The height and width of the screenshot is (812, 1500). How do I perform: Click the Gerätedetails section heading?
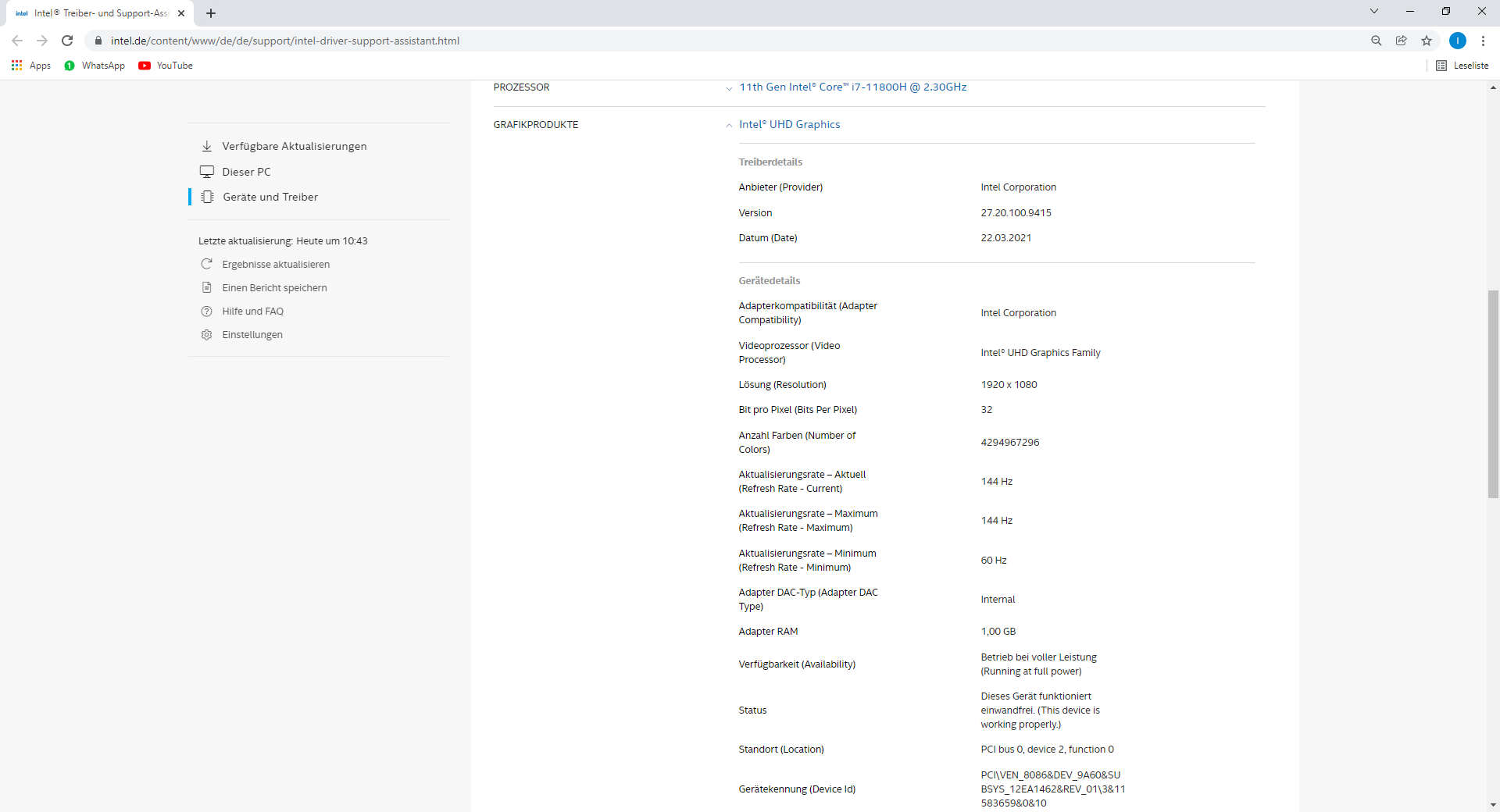point(769,280)
